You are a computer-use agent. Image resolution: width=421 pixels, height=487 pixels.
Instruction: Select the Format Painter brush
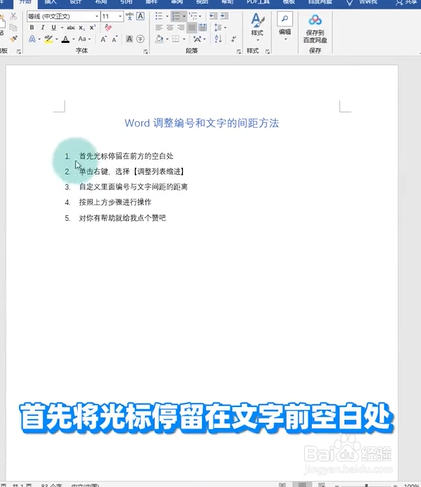click(x=13, y=39)
